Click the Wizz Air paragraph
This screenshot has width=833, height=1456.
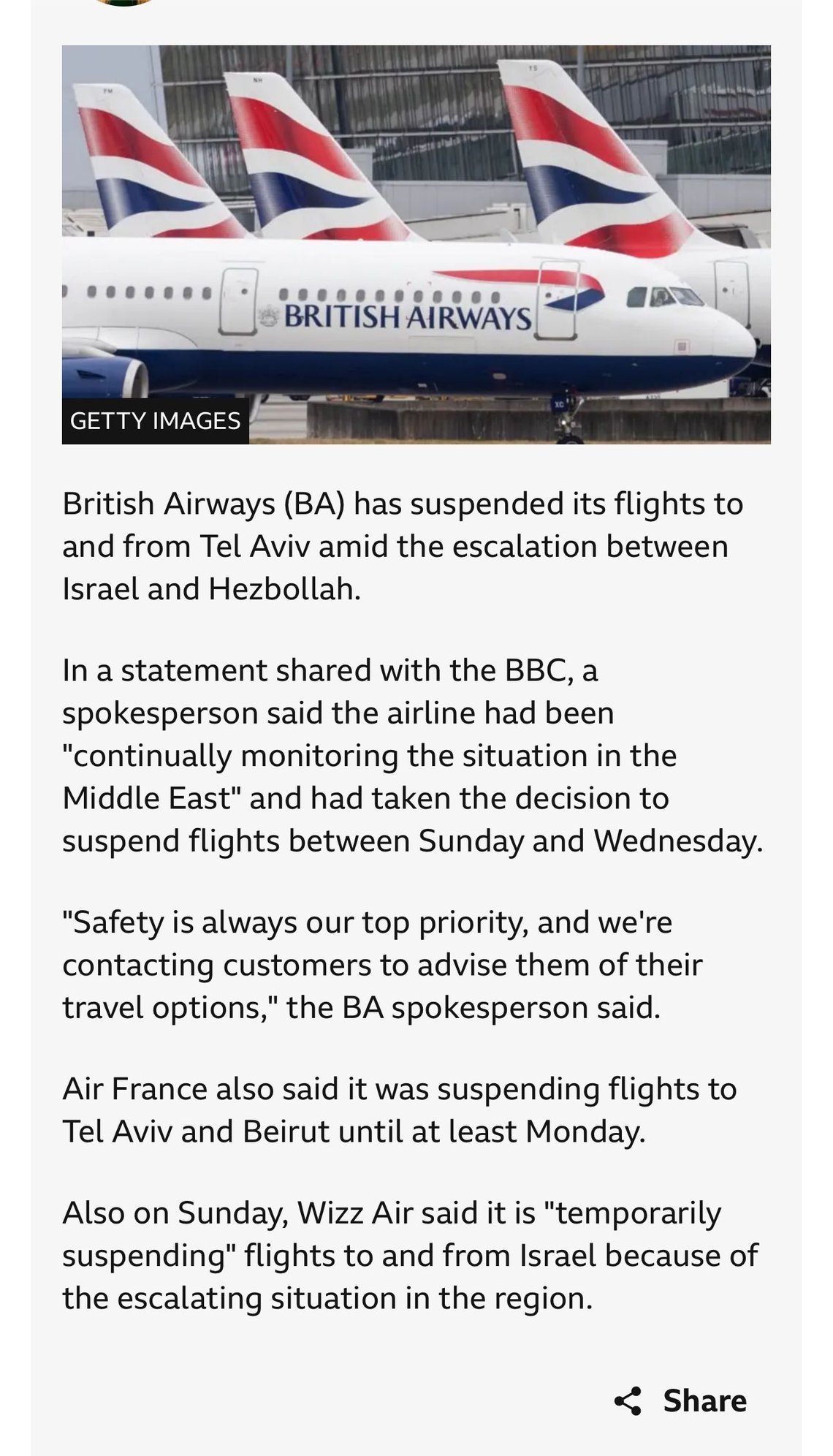pos(410,1255)
